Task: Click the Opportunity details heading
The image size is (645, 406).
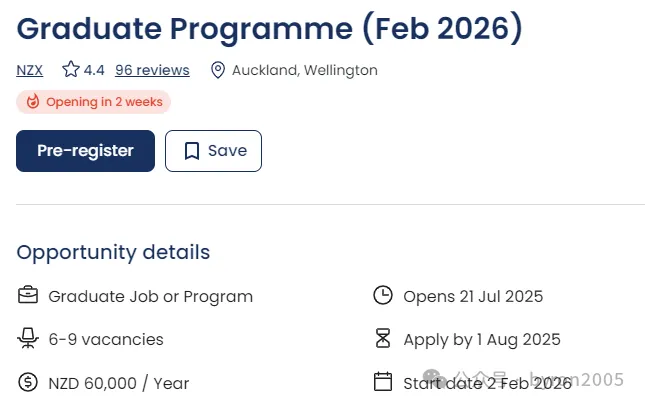Action: (113, 252)
